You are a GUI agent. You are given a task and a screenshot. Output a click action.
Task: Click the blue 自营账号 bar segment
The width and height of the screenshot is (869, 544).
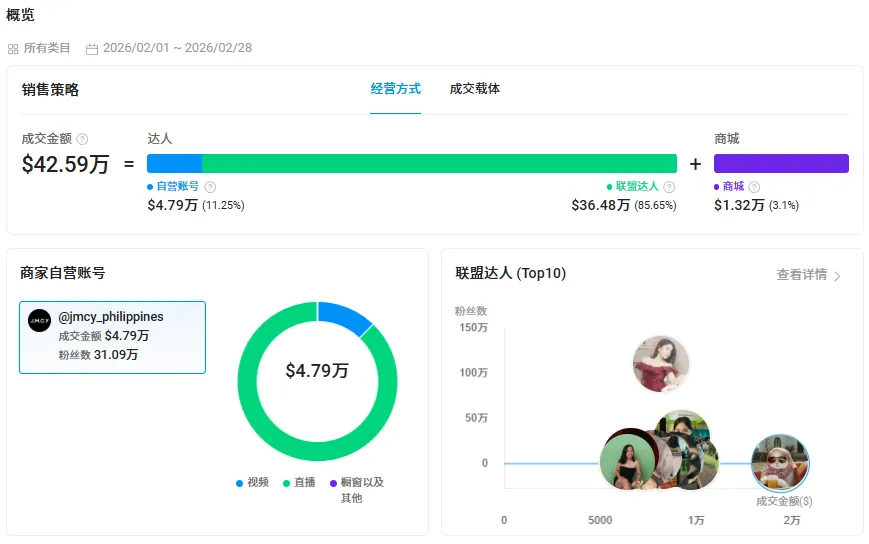tap(174, 164)
